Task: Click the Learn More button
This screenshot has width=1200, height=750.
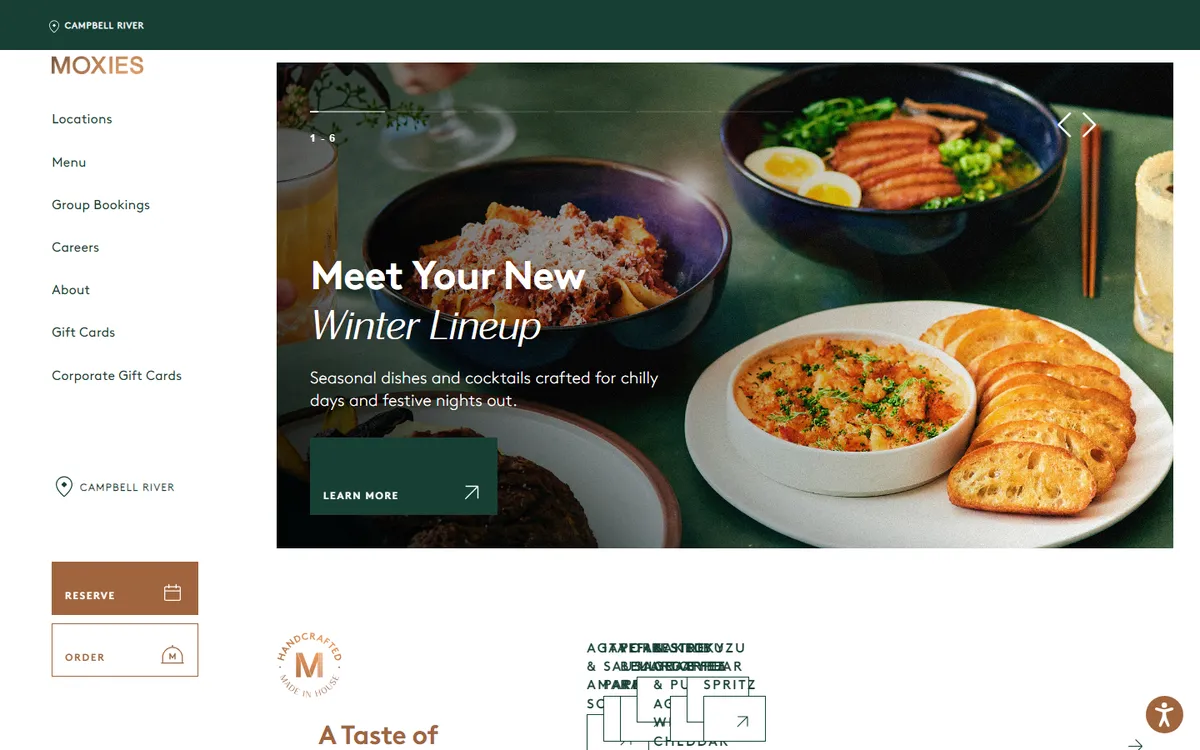Action: click(403, 476)
